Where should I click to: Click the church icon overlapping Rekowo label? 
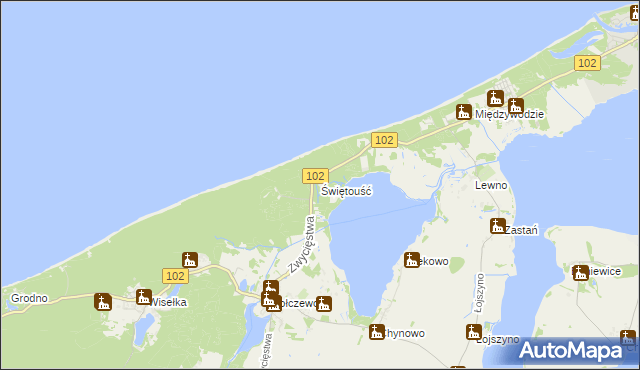pos(411,260)
